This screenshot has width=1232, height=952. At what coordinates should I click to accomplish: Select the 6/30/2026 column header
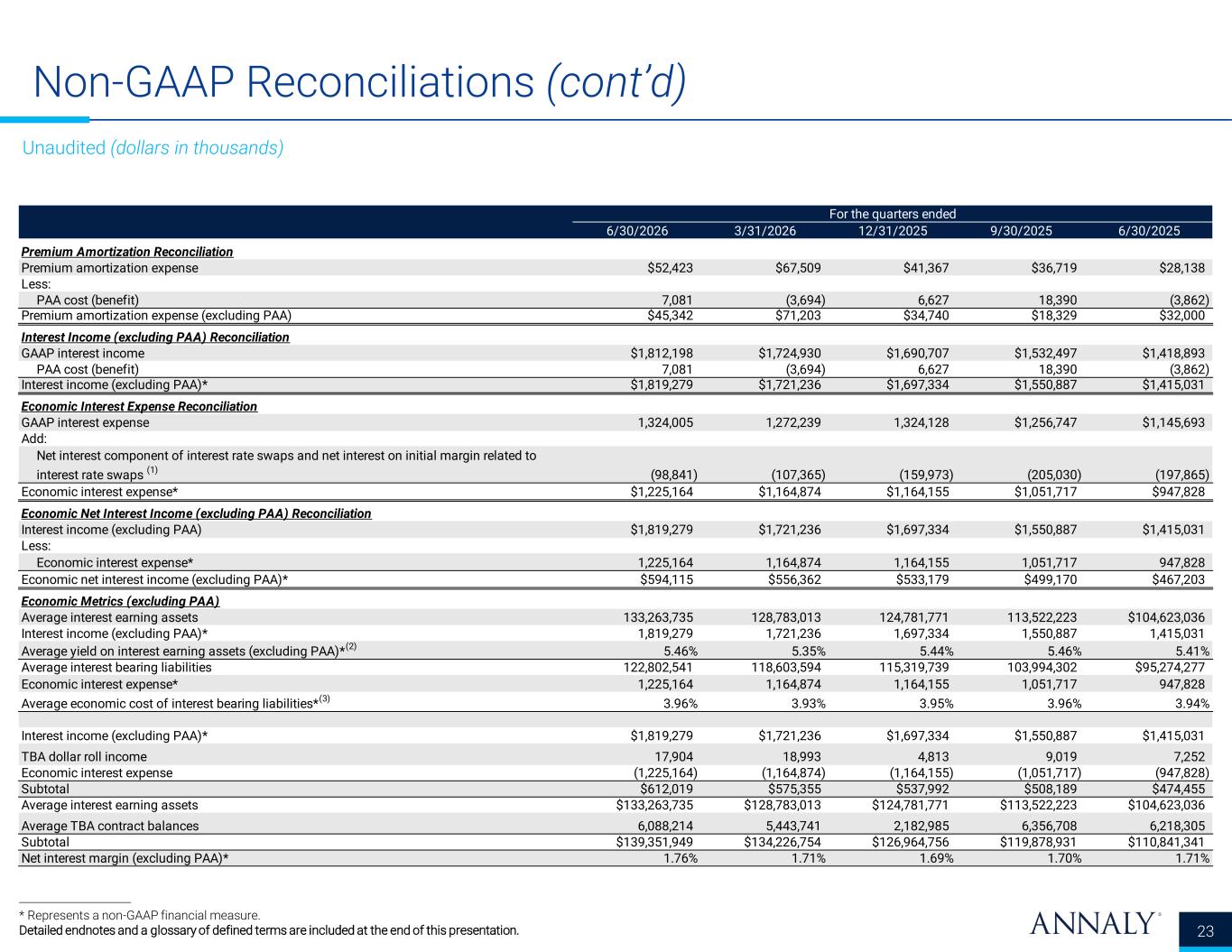pos(636,230)
